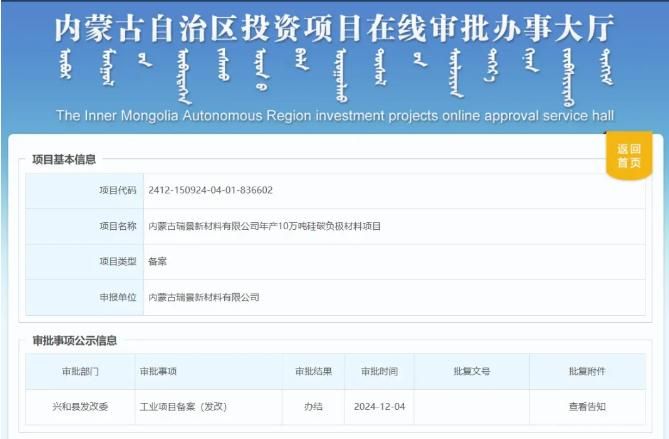669x439 pixels.
Task: Click the 项目代码 field label
Action: point(118,190)
